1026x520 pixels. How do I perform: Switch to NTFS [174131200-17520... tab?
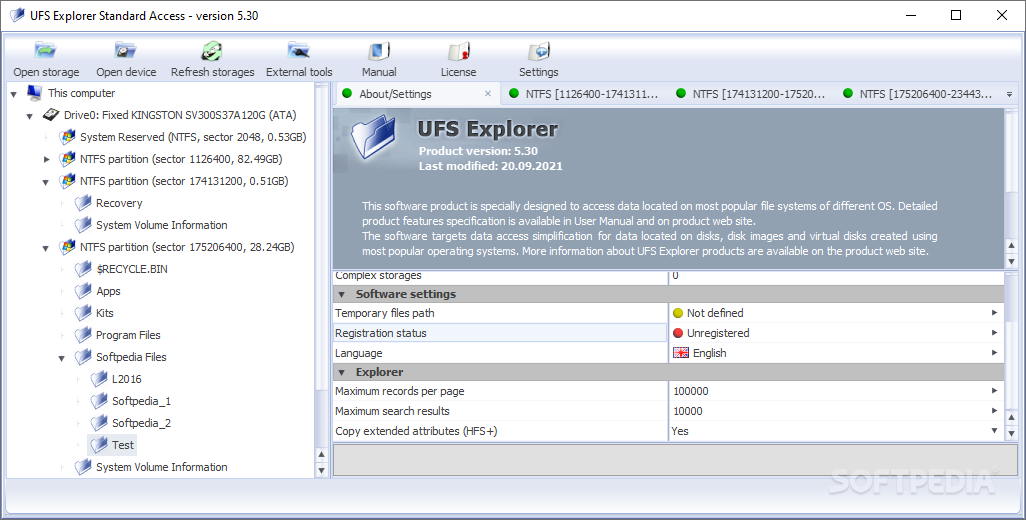click(751, 94)
